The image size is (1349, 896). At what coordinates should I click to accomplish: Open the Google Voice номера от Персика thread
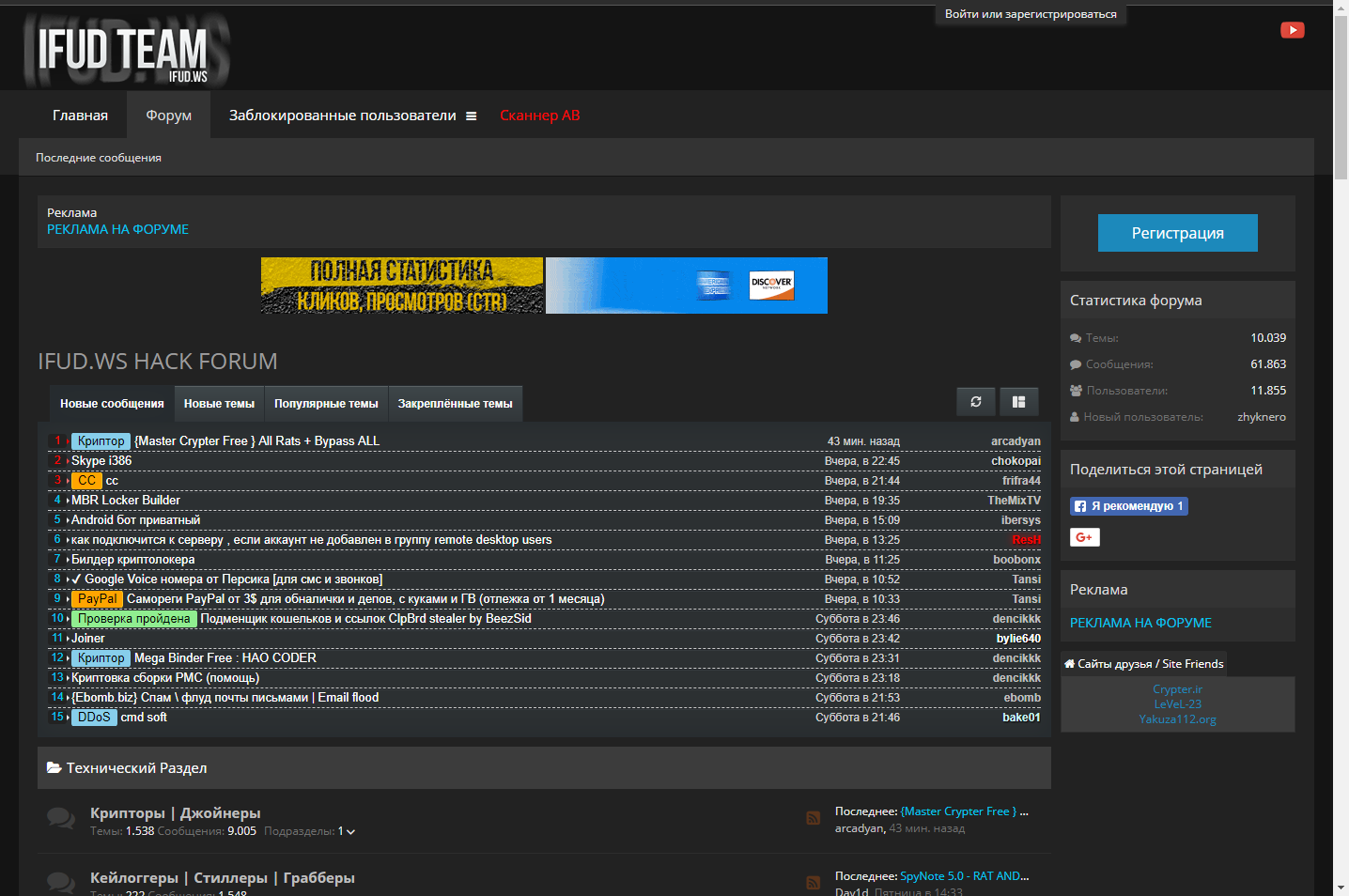pyautogui.click(x=227, y=579)
